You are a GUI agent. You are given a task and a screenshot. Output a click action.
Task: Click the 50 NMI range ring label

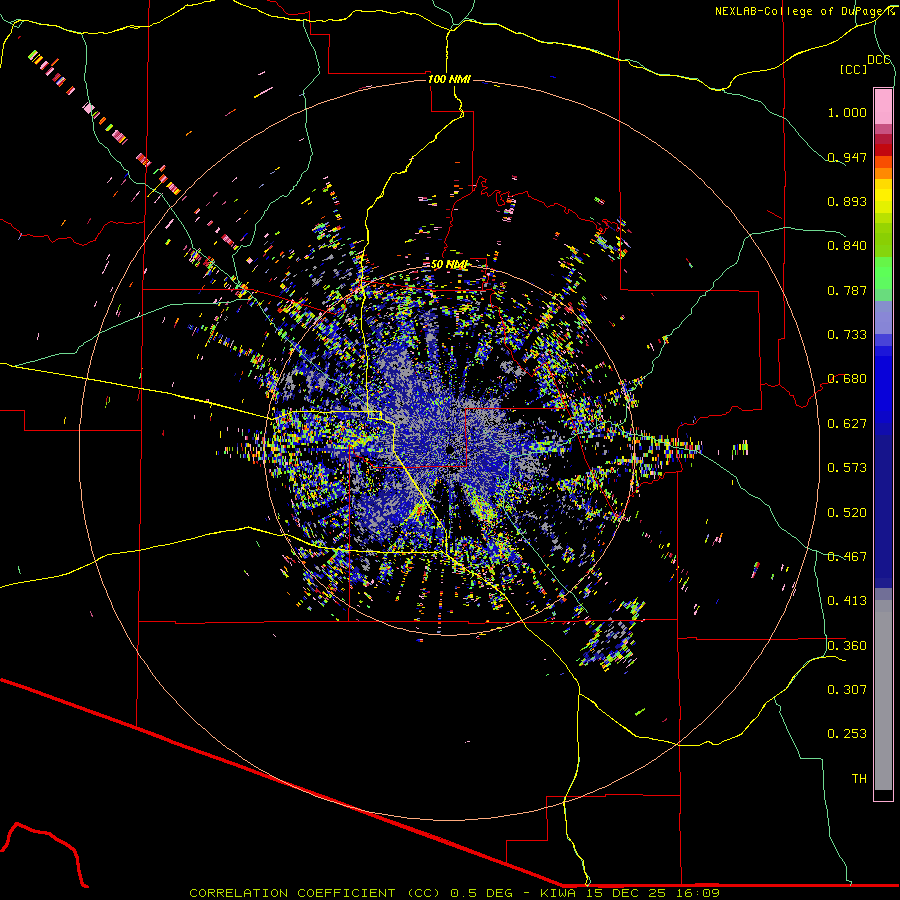click(449, 265)
